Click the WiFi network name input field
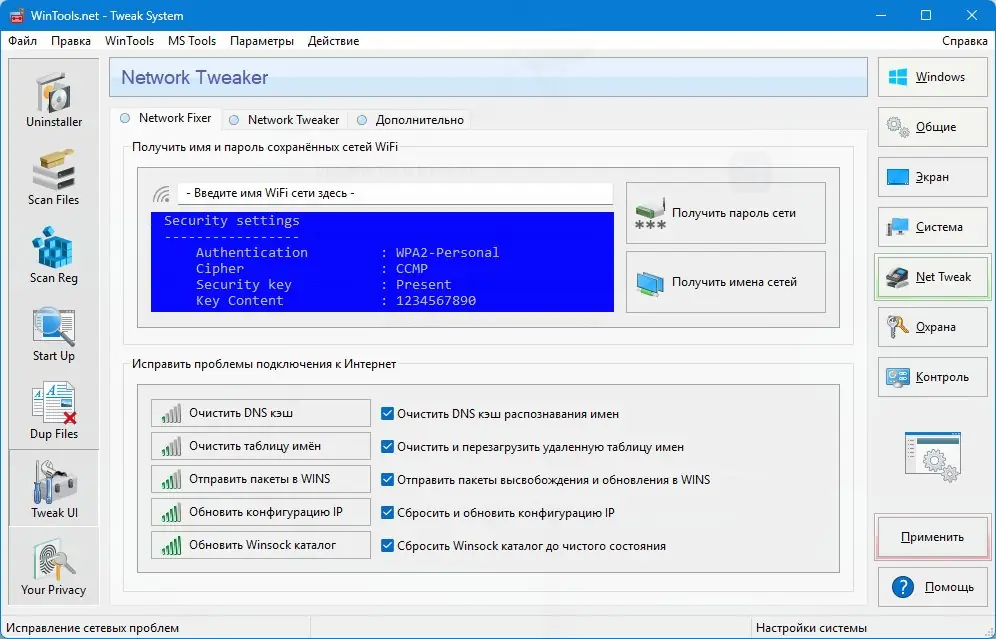This screenshot has height=639, width=996. coord(395,193)
